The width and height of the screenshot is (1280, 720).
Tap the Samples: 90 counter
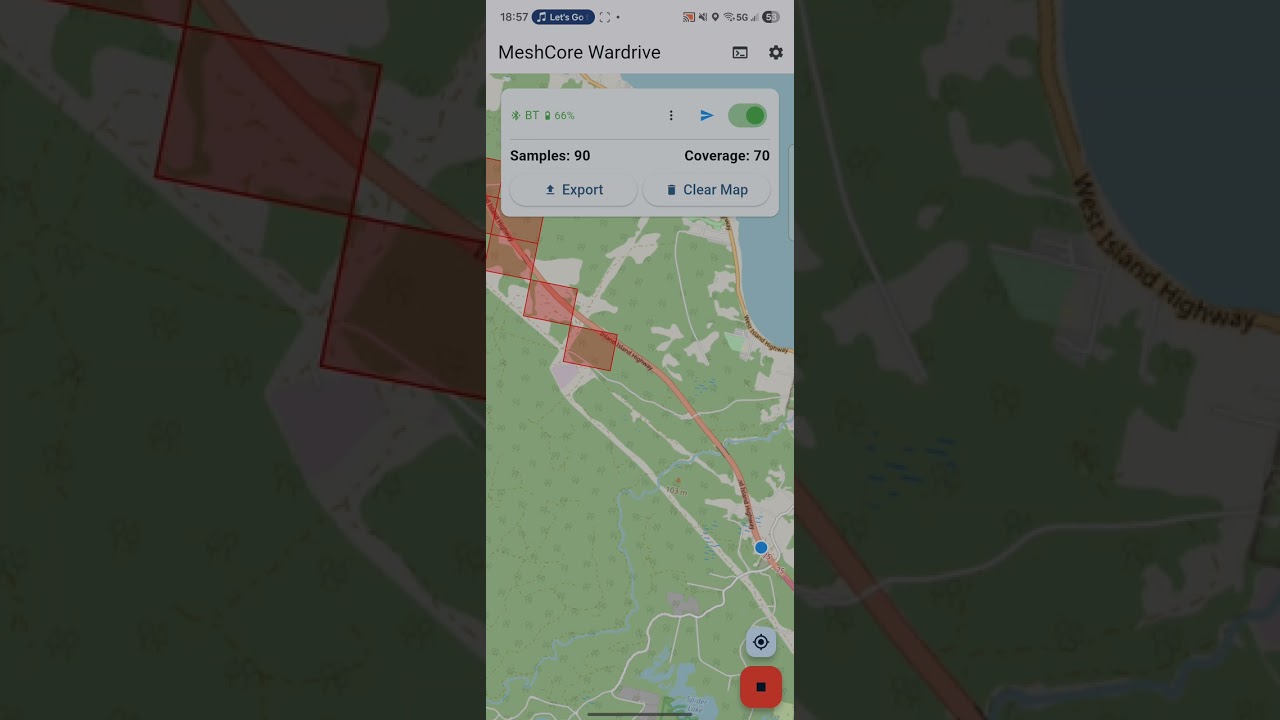click(x=550, y=156)
